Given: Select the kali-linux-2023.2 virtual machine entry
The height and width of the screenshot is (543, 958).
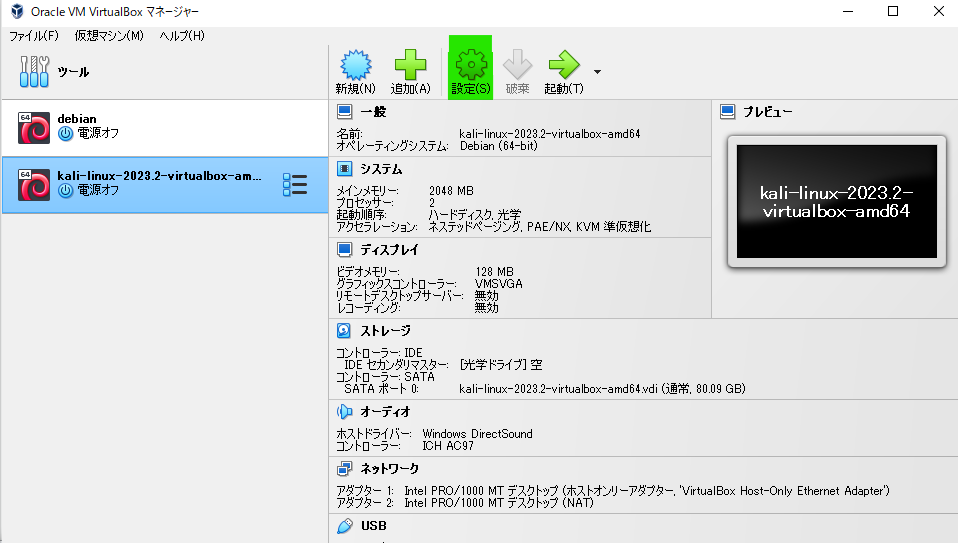Looking at the screenshot, I should [165, 185].
